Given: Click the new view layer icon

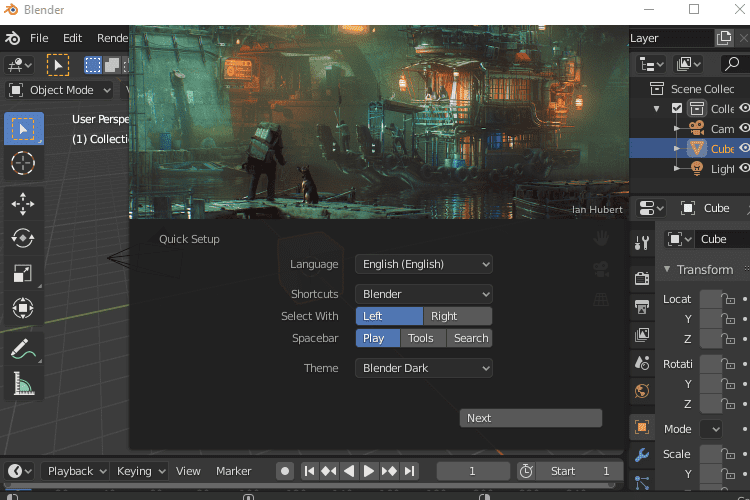Looking at the screenshot, I should point(724,38).
